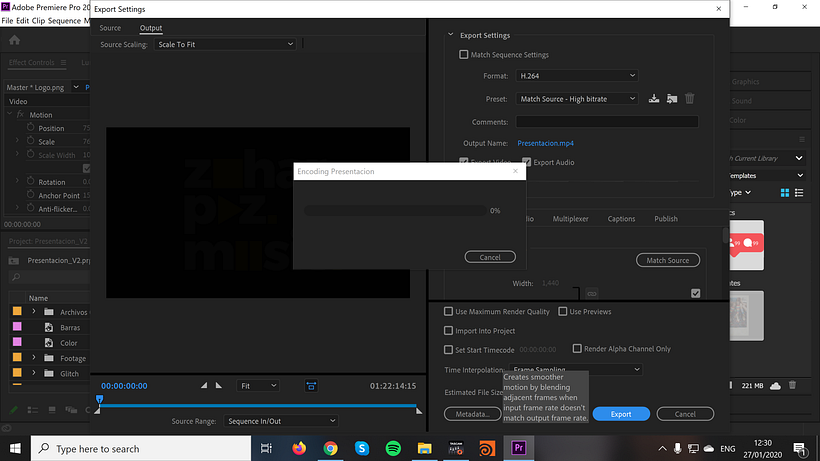Open Chrome from the taskbar
The height and width of the screenshot is (461, 820).
click(x=331, y=448)
